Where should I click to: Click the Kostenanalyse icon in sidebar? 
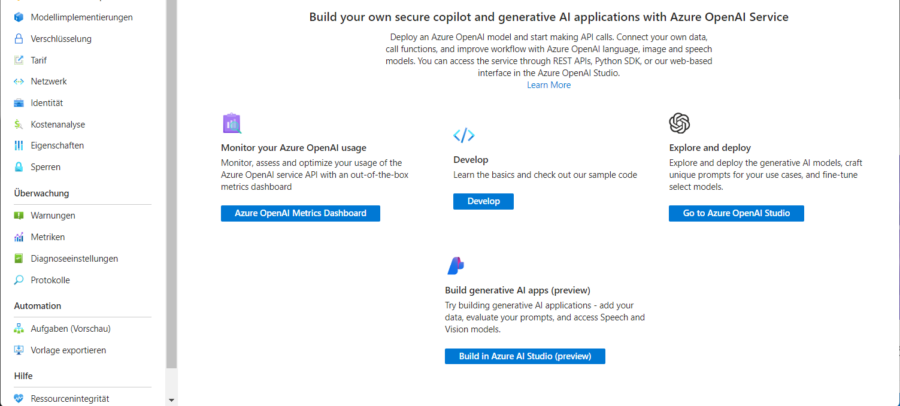[19, 124]
